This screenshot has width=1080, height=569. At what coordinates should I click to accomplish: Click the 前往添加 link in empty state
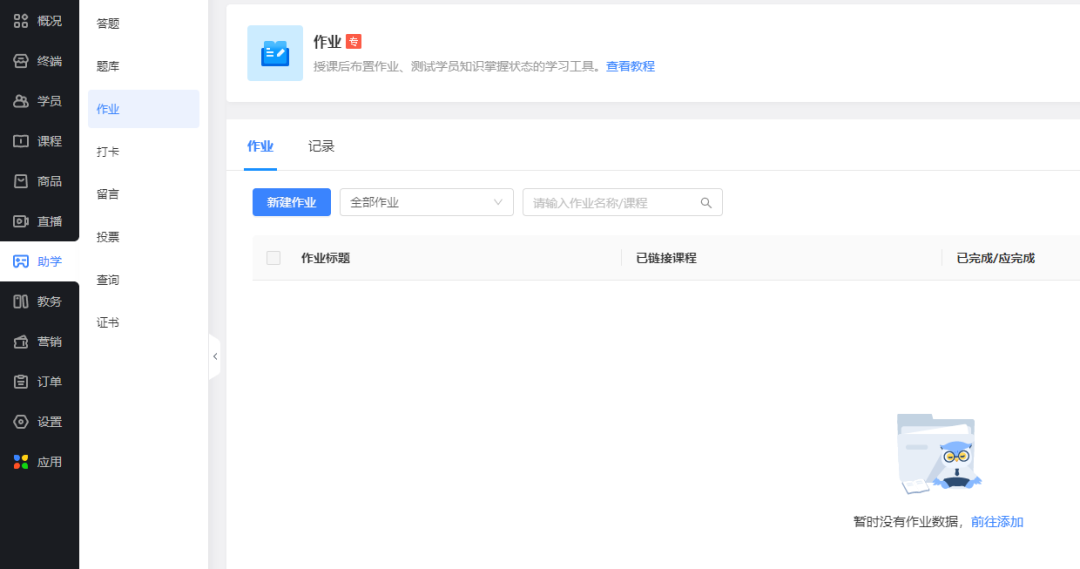(997, 522)
